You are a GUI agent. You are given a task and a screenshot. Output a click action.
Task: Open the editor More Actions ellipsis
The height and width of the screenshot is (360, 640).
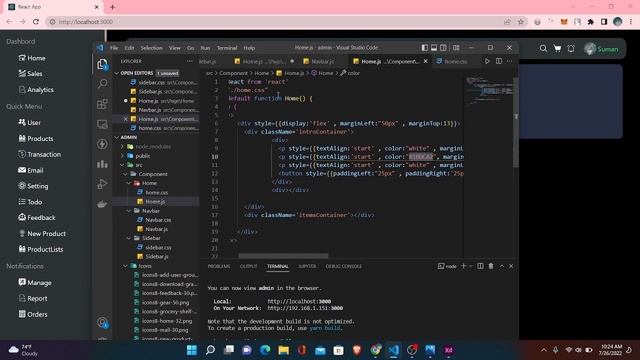tap(509, 61)
